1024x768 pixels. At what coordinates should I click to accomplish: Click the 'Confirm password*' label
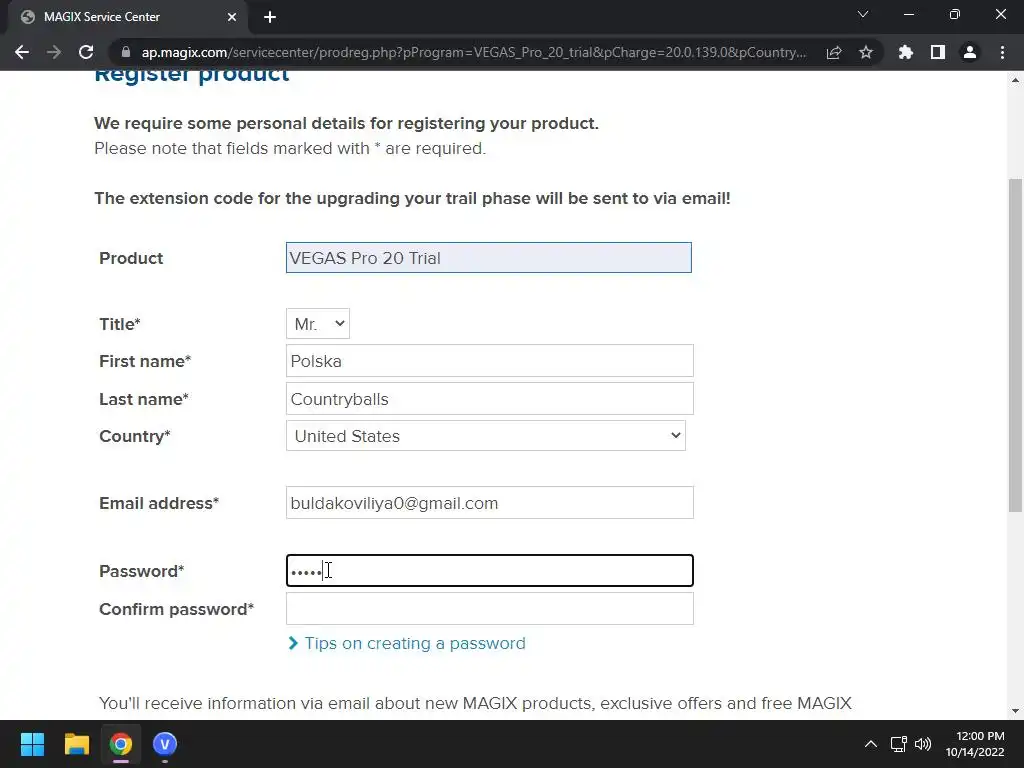click(176, 609)
